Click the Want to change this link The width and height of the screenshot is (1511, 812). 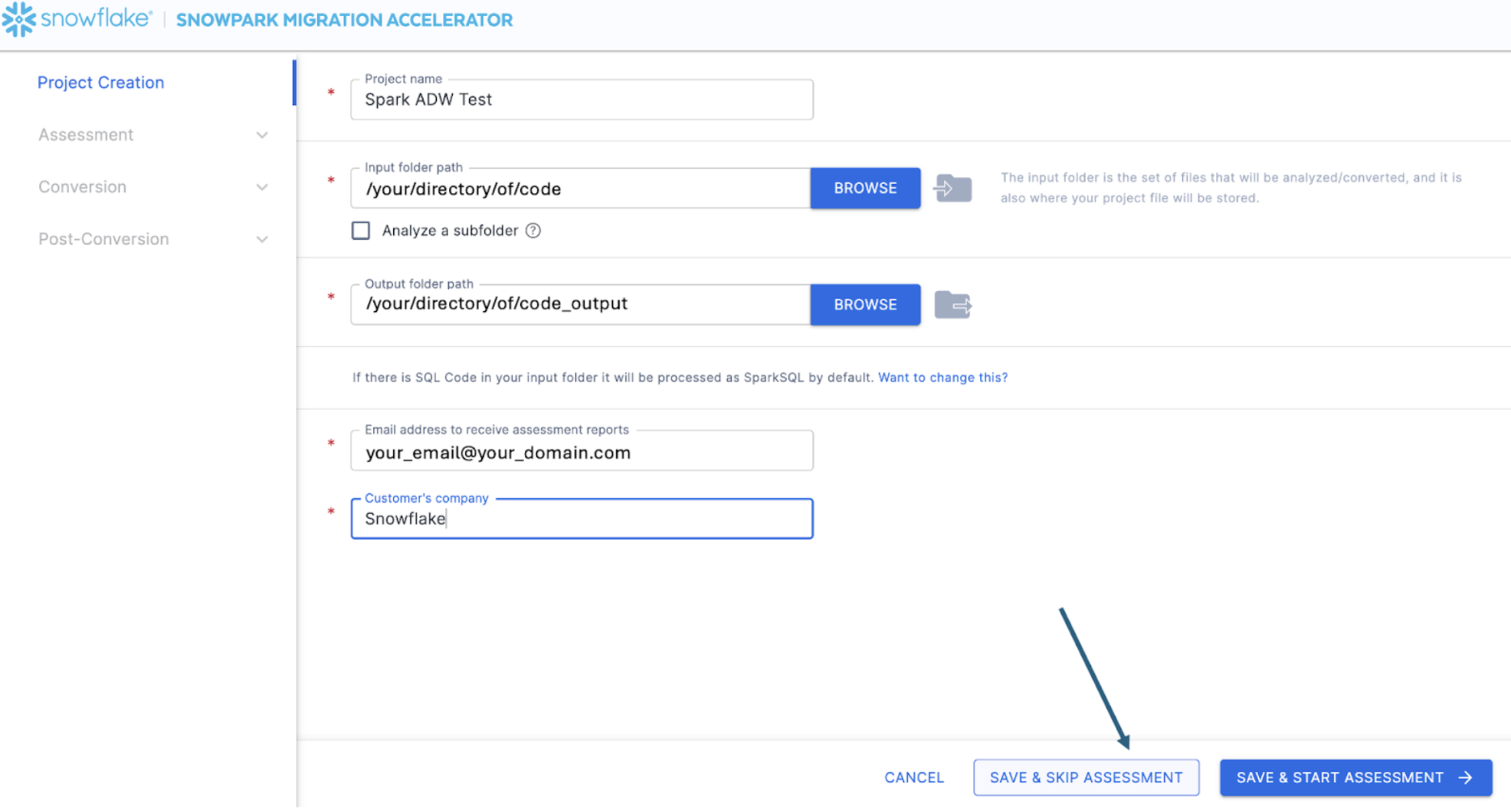(x=942, y=378)
